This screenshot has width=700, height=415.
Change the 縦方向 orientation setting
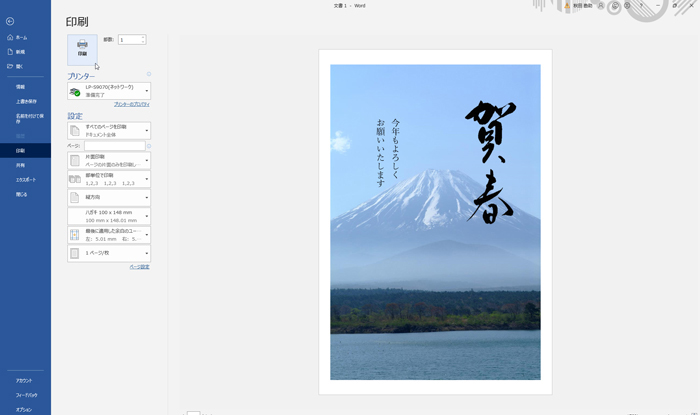(146, 198)
